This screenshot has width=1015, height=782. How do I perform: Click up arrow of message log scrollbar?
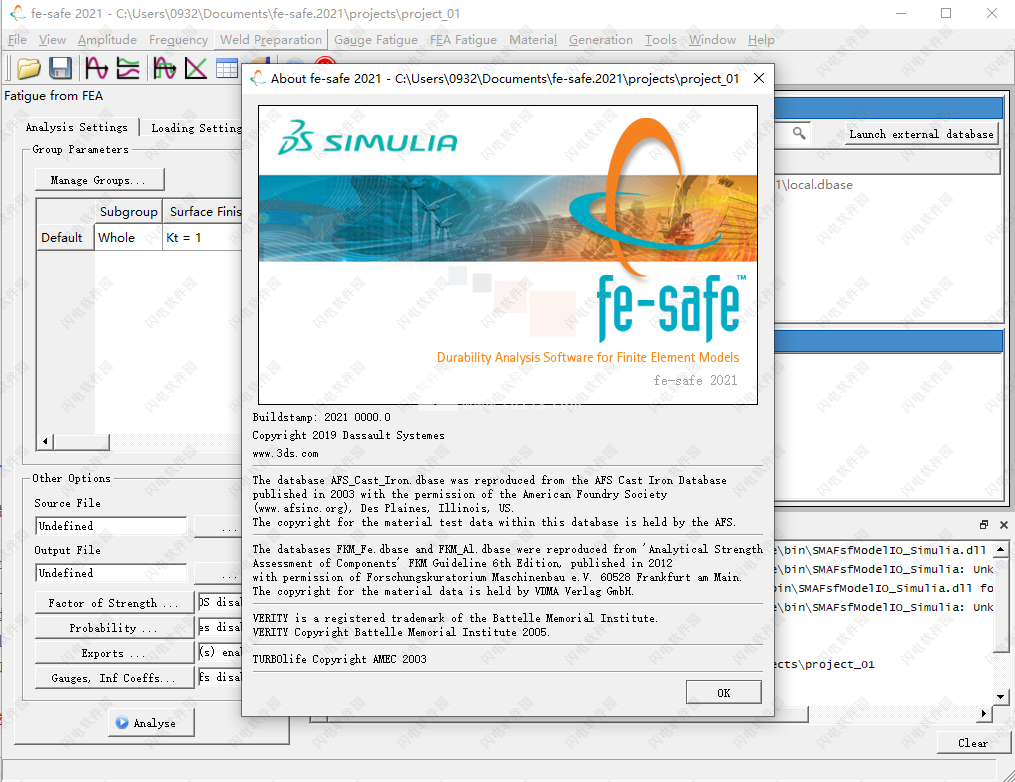(1001, 550)
